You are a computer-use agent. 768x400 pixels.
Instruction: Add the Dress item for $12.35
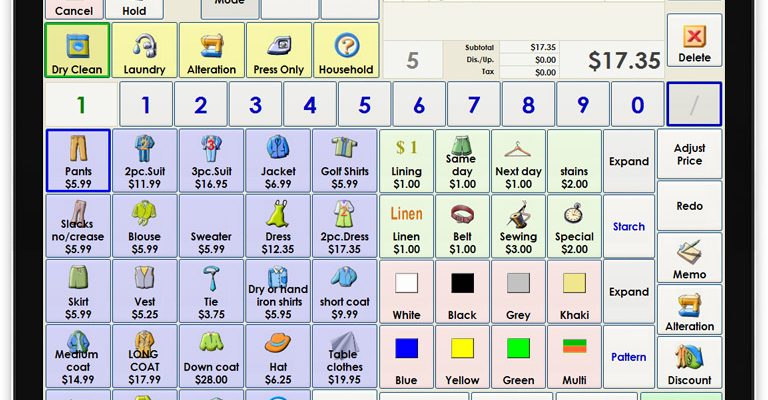(x=277, y=226)
